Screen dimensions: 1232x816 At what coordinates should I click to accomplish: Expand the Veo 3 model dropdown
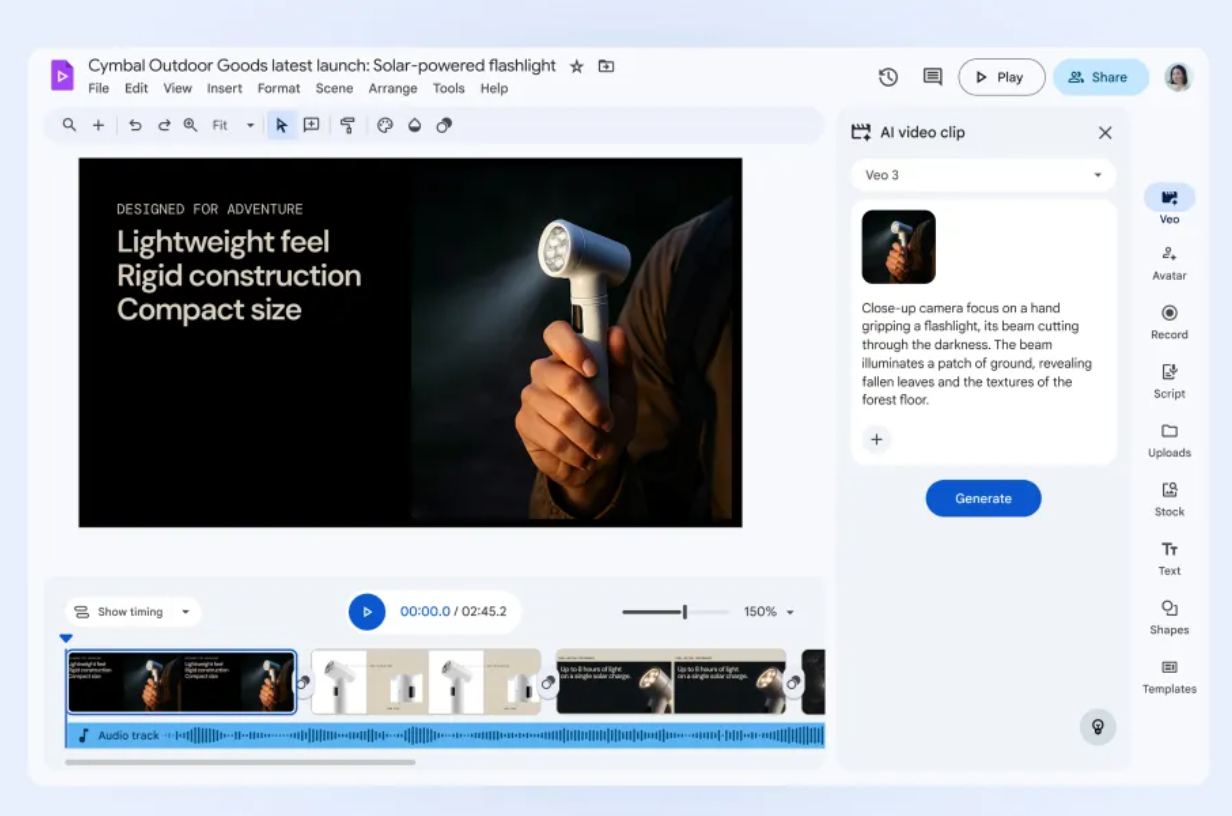[x=983, y=175]
